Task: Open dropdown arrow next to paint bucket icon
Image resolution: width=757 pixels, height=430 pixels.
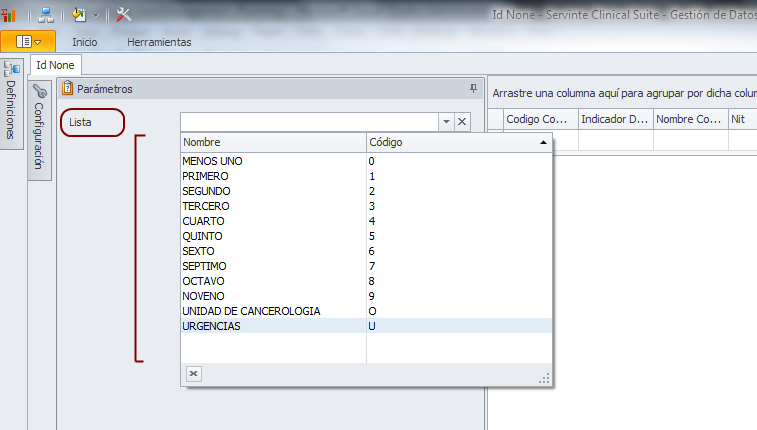Action: tap(96, 15)
